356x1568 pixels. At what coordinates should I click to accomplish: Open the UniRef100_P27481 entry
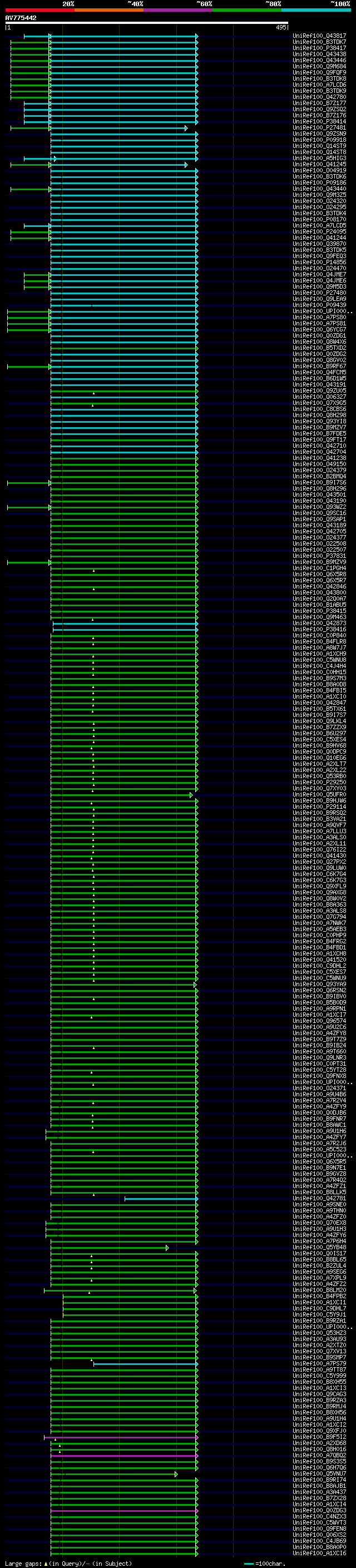point(319,127)
